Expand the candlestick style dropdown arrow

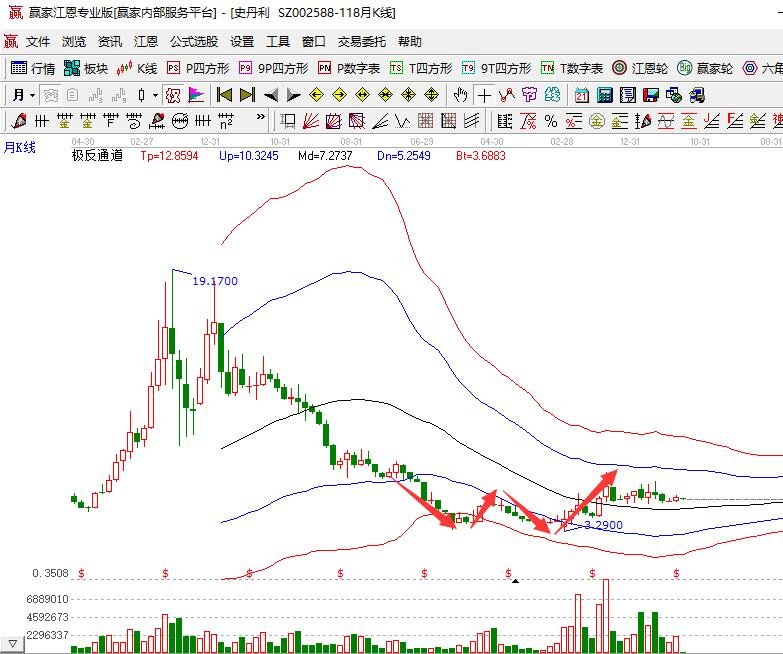[x=155, y=95]
